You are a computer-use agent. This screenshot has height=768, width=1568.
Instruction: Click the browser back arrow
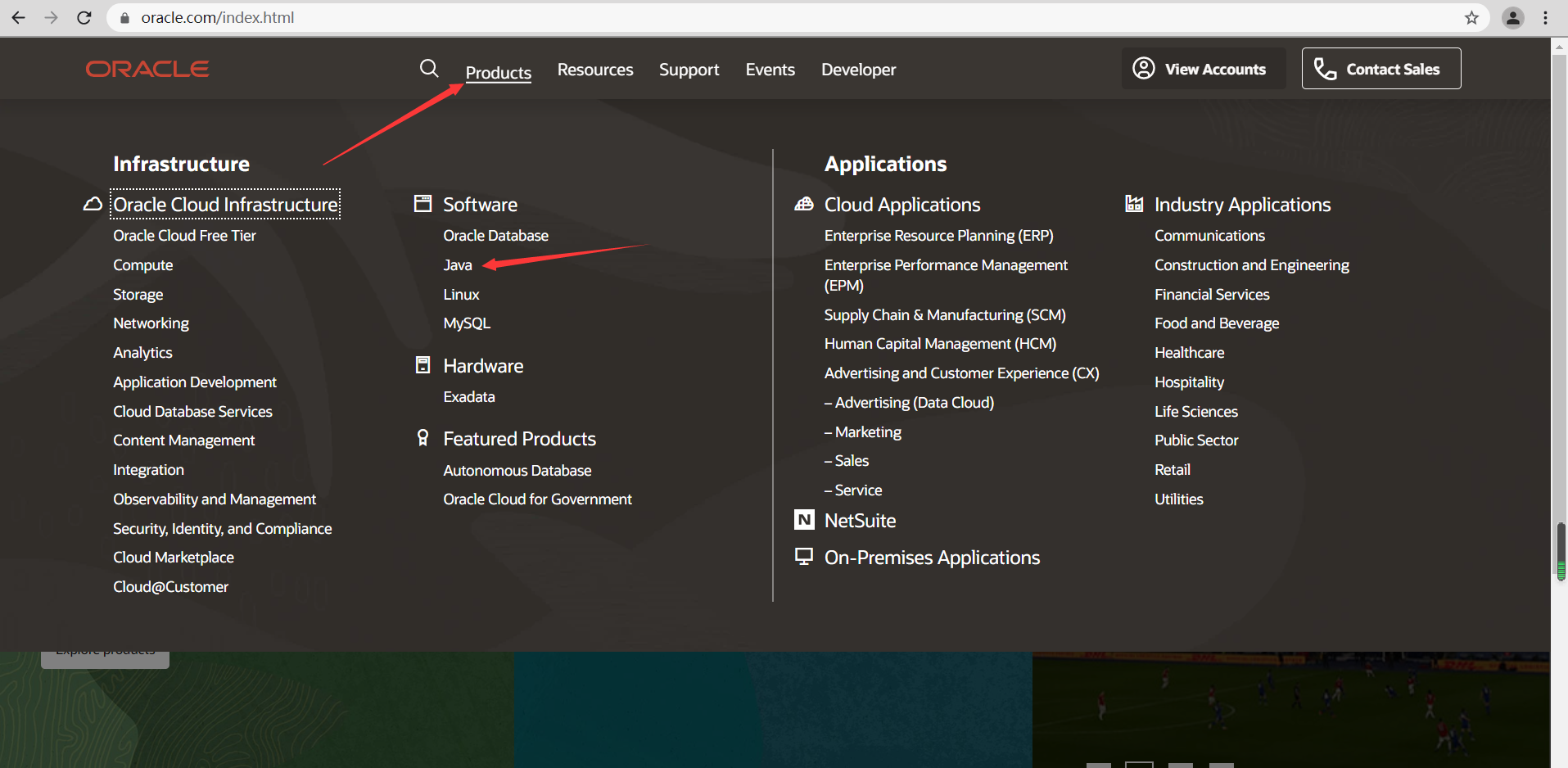(x=18, y=17)
